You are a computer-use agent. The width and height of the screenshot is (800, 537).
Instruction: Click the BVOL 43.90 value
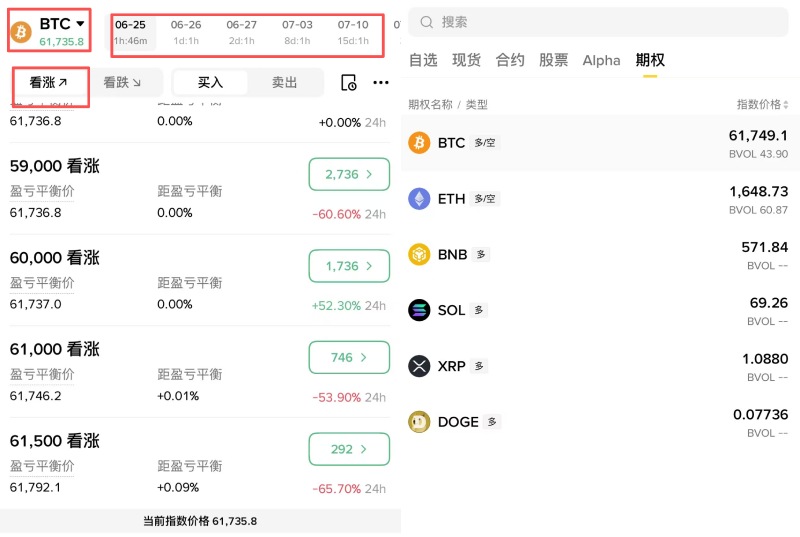[x=758, y=154]
